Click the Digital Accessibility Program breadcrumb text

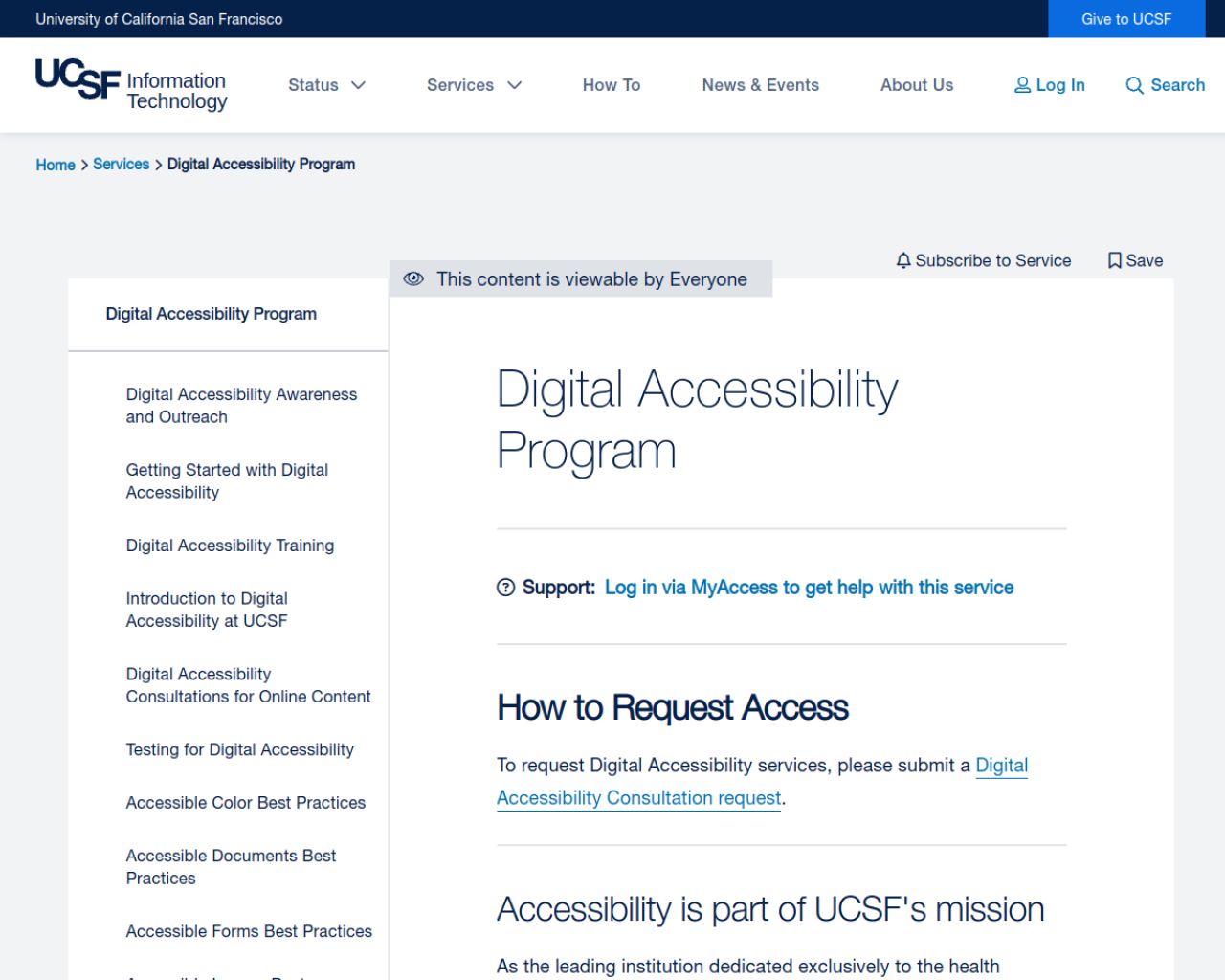click(261, 165)
